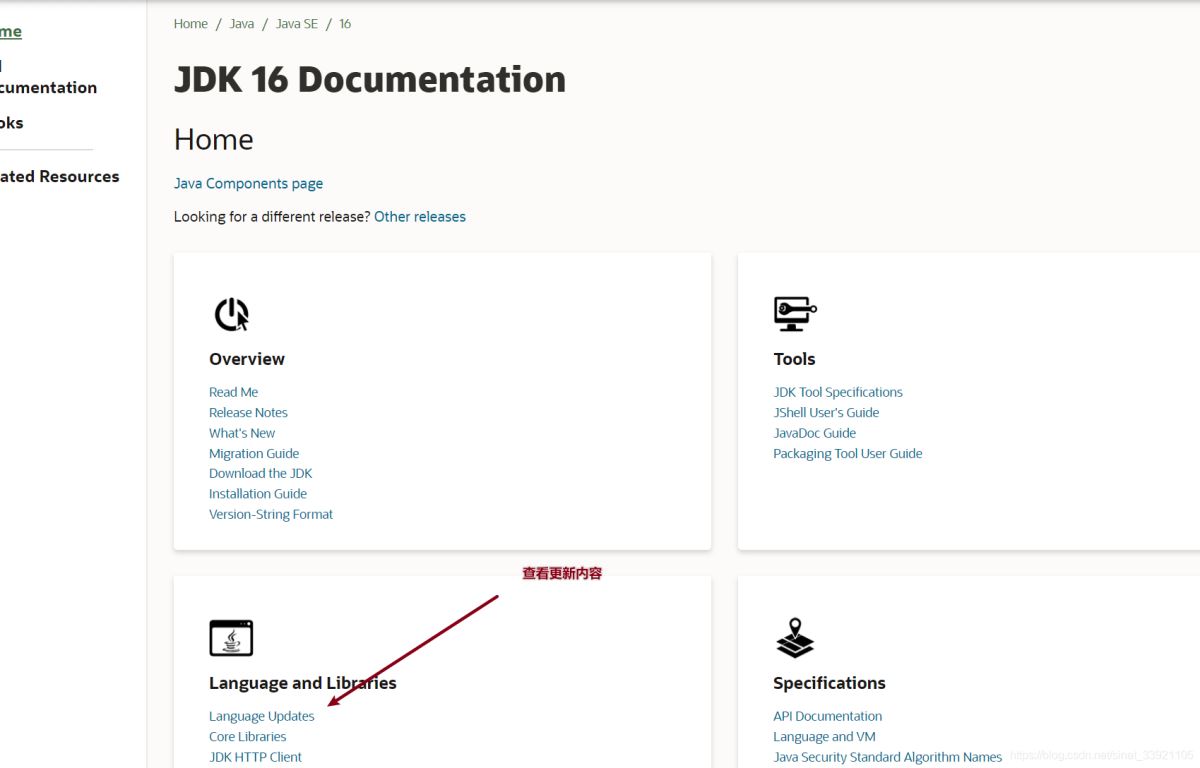The width and height of the screenshot is (1200, 768).
Task: Open the API Documentation link
Action: click(x=828, y=716)
